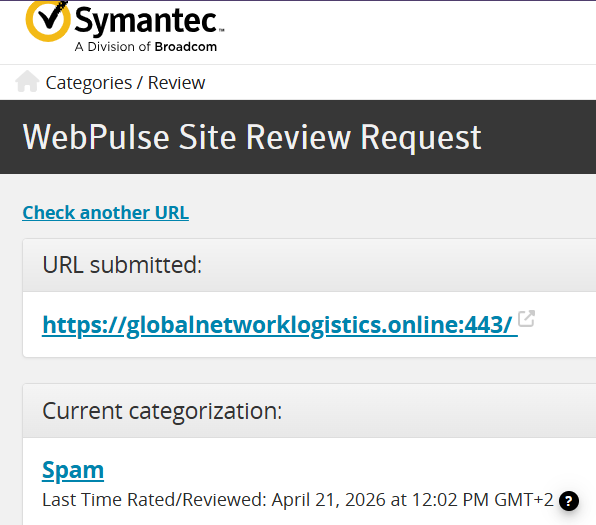Image resolution: width=596 pixels, height=525 pixels.
Task: Select the Review breadcrumb item
Action: pos(176,83)
